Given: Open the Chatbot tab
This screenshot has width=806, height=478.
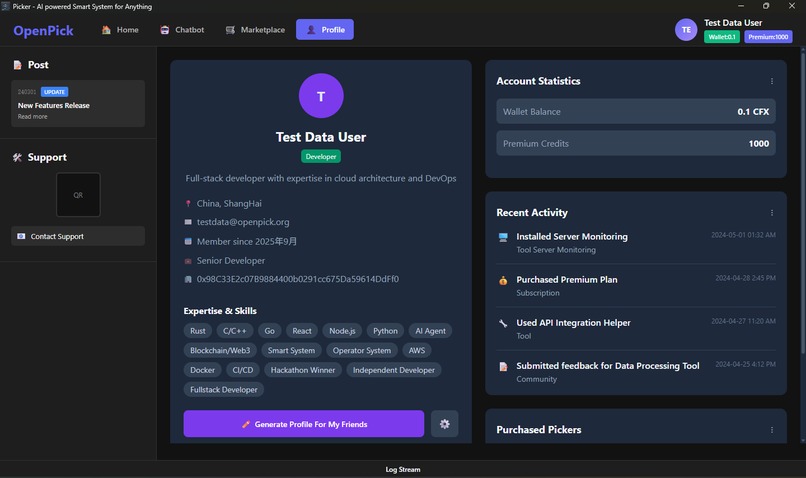Looking at the screenshot, I should tap(182, 30).
